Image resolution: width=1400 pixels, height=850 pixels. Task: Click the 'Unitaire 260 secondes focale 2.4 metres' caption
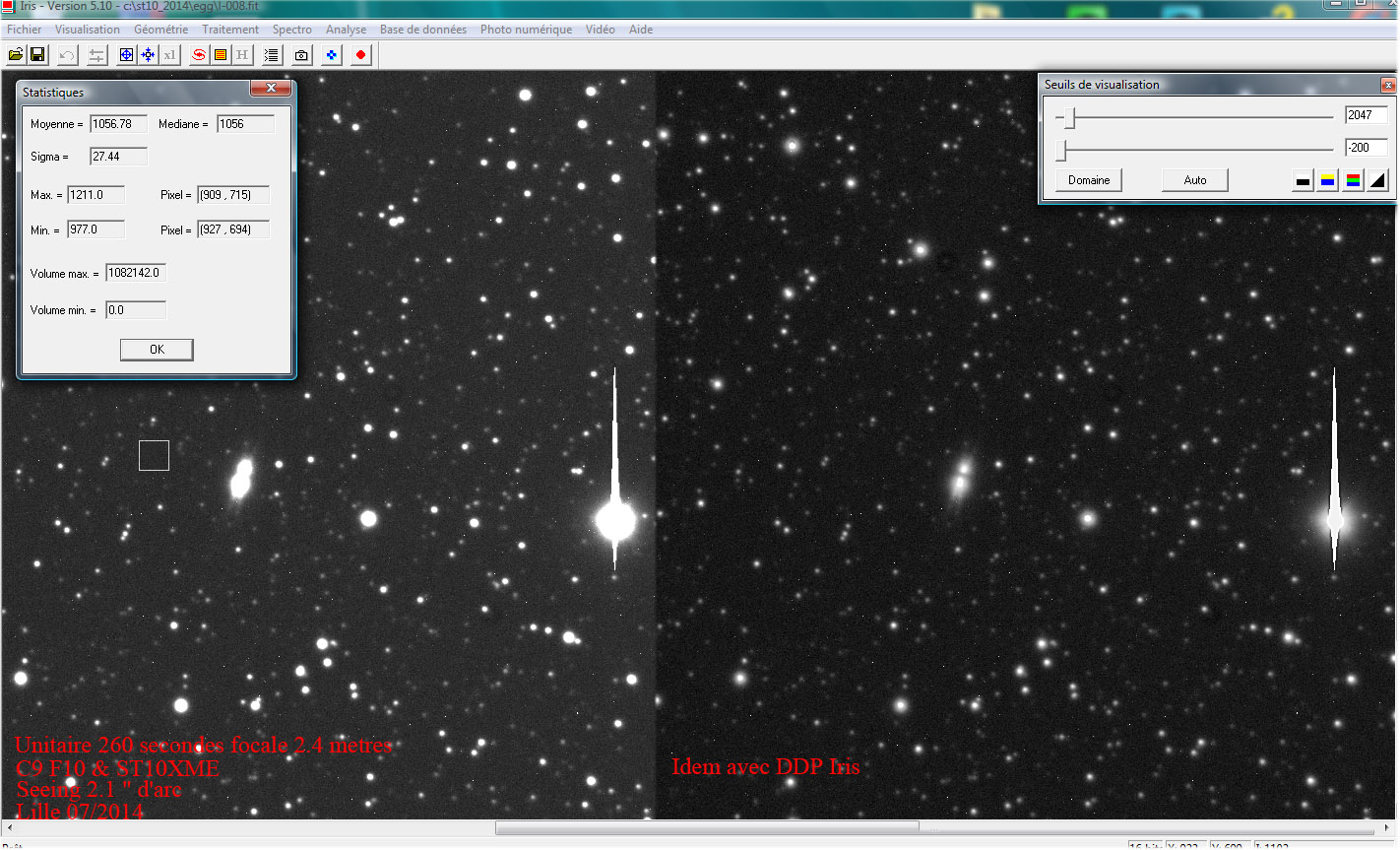pos(204,745)
